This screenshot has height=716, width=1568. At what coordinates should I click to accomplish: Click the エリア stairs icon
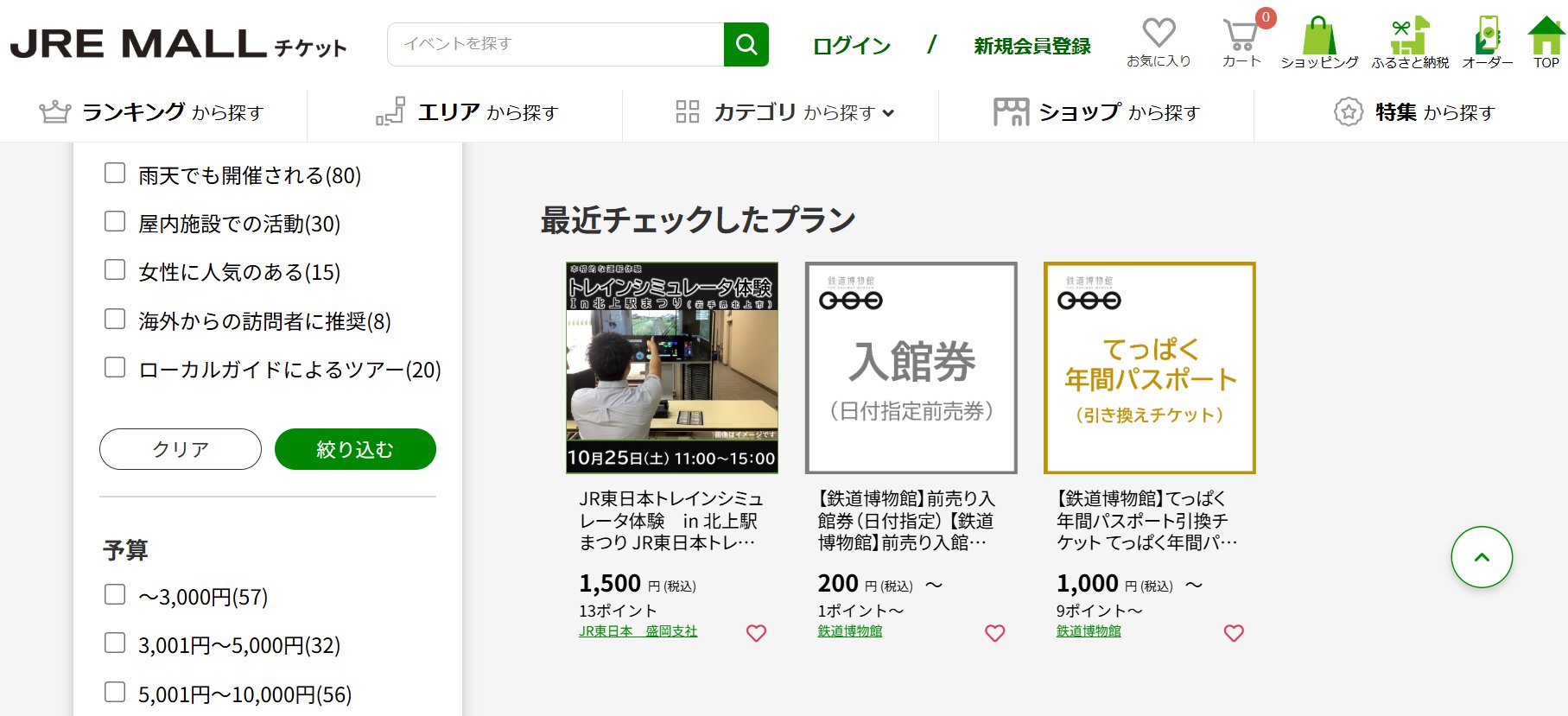[390, 111]
